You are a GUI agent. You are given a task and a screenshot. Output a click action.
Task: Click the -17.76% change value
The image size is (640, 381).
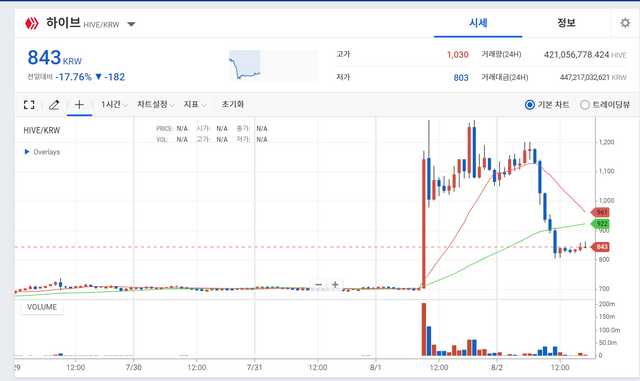pos(73,77)
